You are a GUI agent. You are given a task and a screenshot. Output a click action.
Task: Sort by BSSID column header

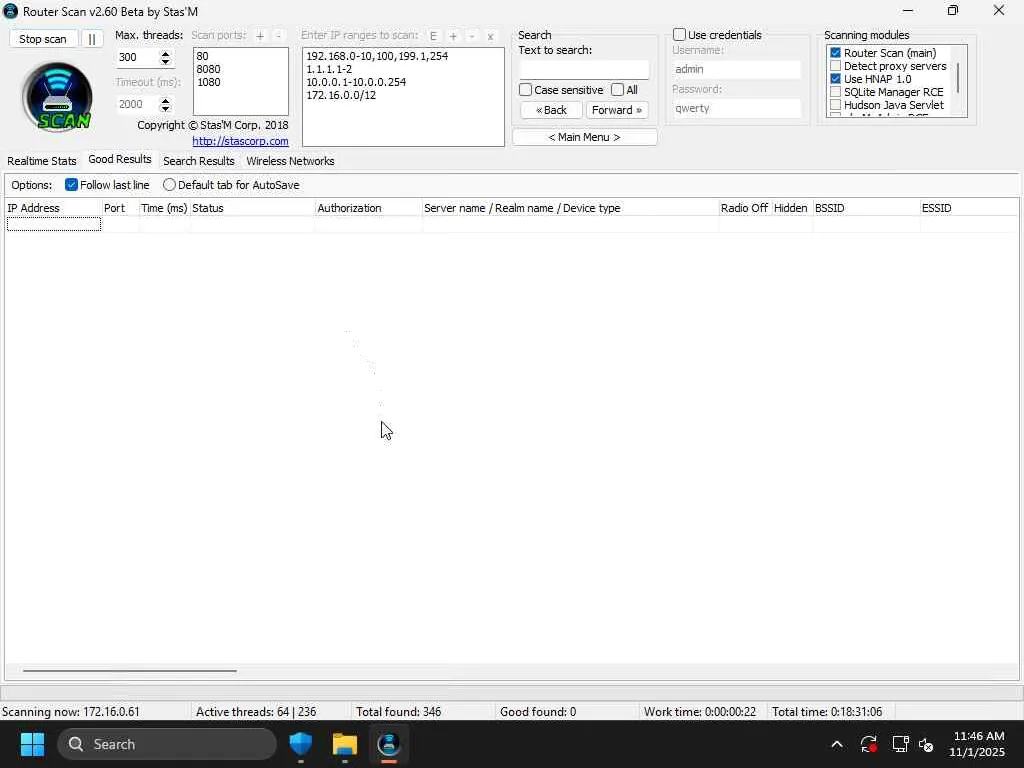click(x=866, y=208)
